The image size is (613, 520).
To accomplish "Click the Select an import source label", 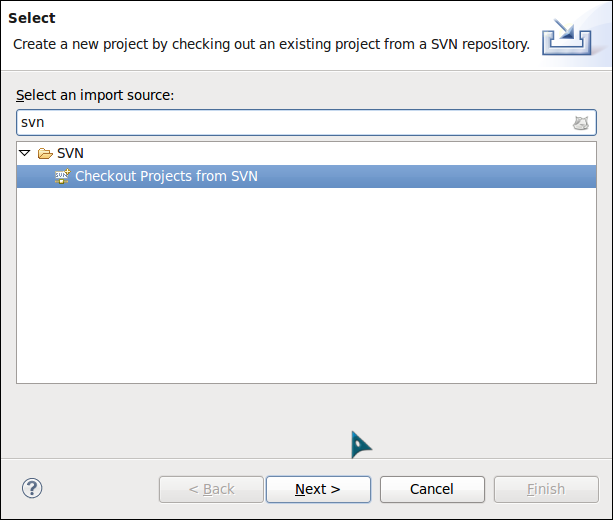I will 95,95.
